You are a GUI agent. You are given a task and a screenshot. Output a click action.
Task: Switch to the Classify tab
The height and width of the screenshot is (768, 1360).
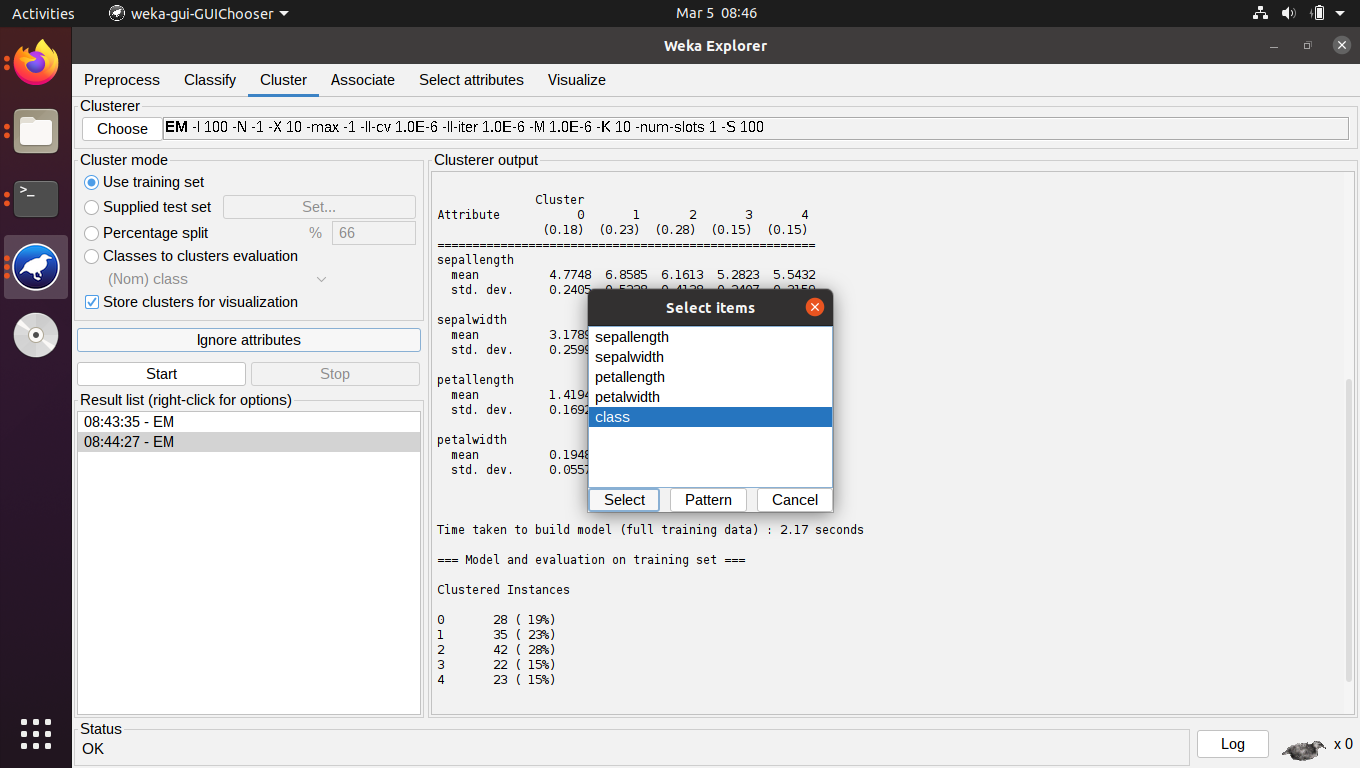pos(210,80)
